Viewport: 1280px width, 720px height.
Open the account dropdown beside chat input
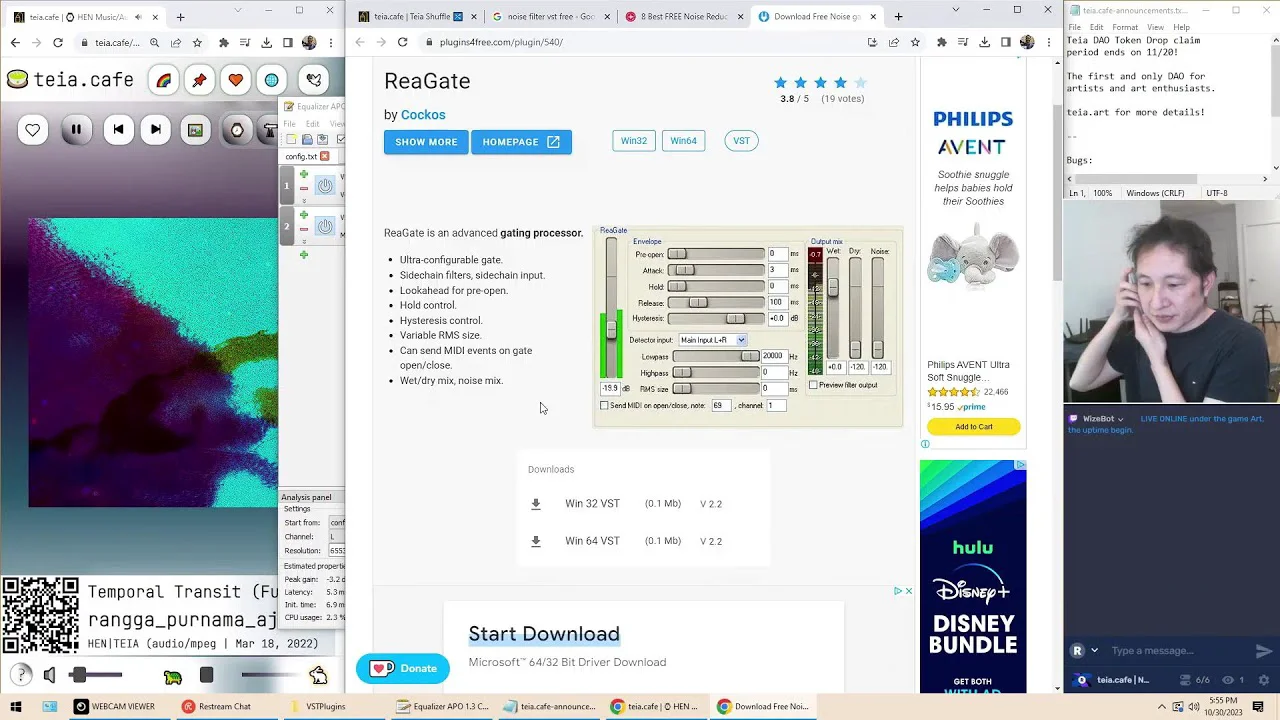pos(1094,651)
